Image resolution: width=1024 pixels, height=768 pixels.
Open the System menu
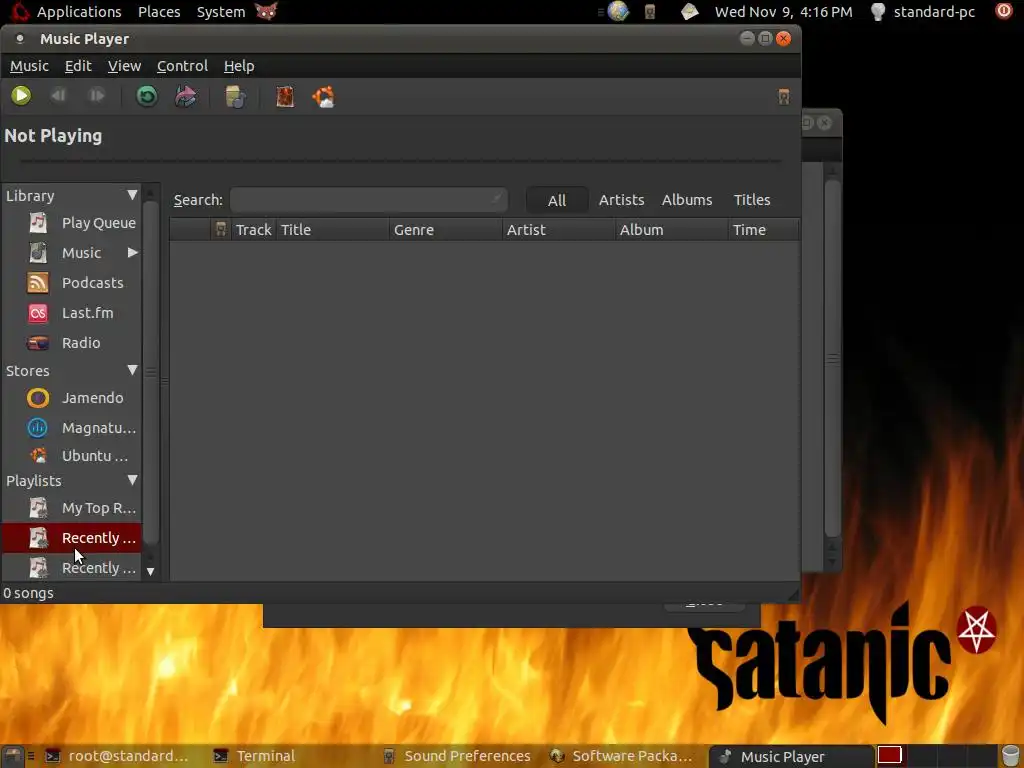[x=221, y=12]
